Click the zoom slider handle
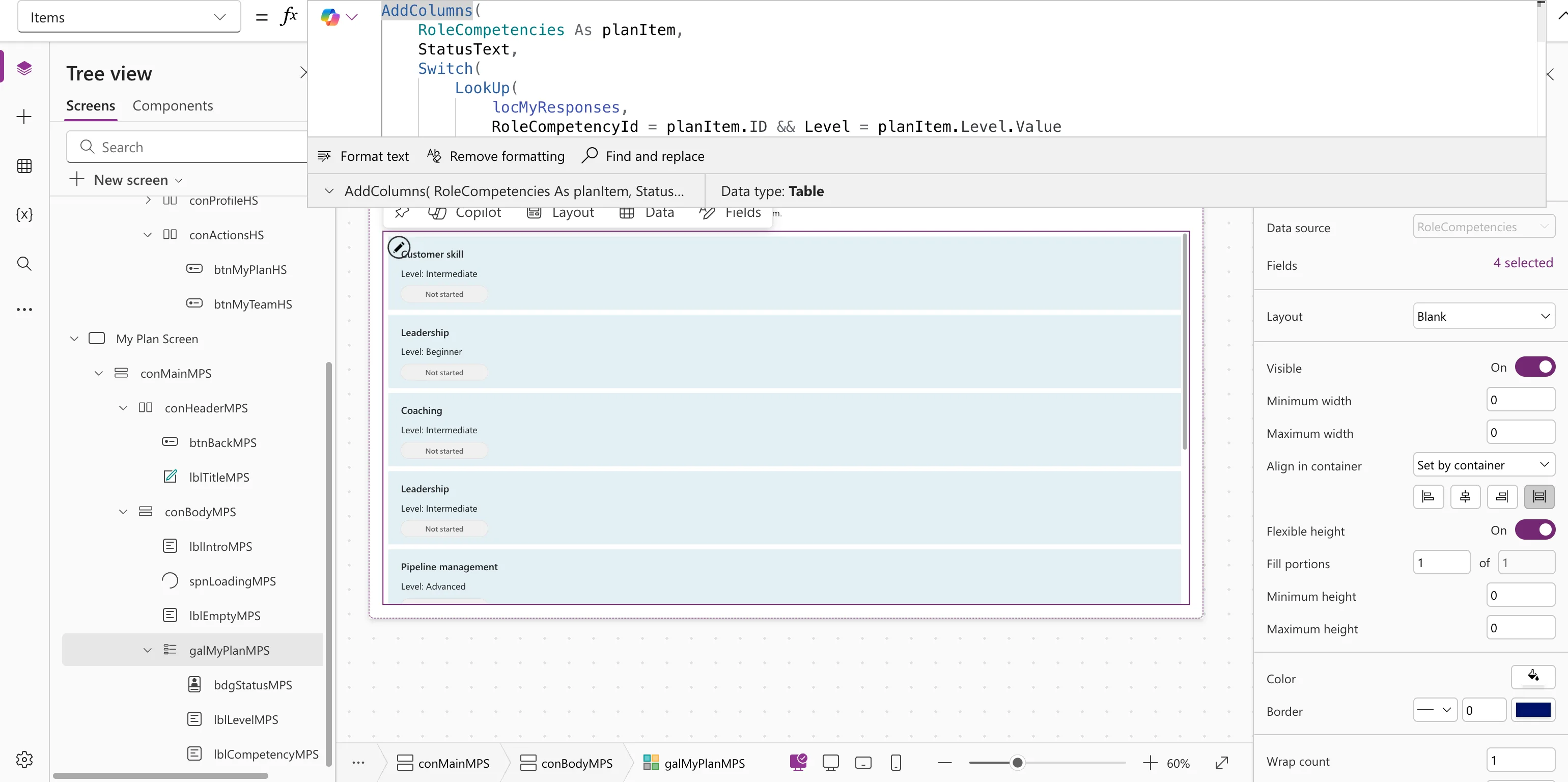Image resolution: width=1568 pixels, height=782 pixels. [1017, 763]
